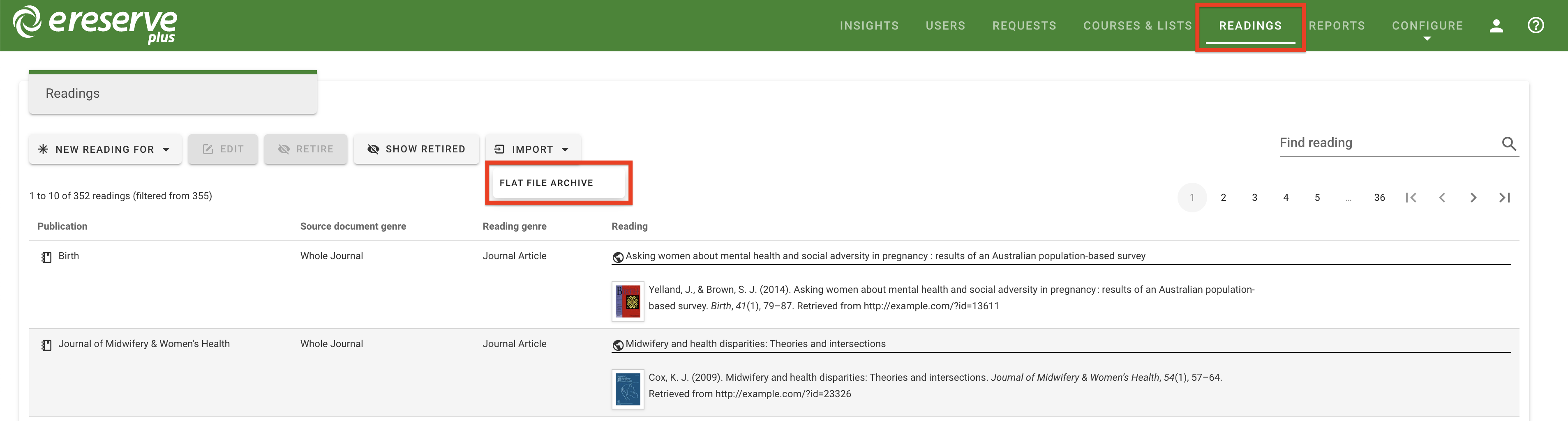Image resolution: width=1568 pixels, height=421 pixels.
Task: Jump to page 36 of readings
Action: click(1379, 198)
